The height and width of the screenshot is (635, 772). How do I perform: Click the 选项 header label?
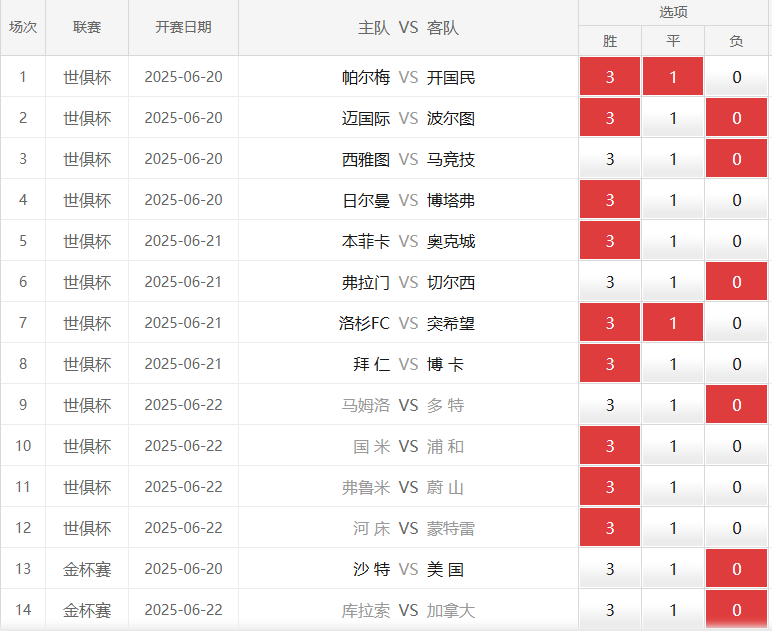coord(673,12)
